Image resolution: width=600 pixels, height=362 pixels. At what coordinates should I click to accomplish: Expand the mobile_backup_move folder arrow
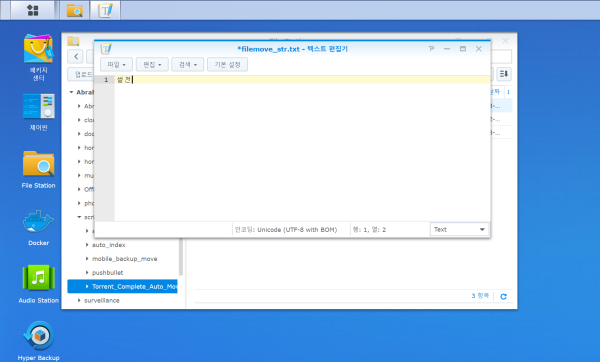(x=87, y=259)
